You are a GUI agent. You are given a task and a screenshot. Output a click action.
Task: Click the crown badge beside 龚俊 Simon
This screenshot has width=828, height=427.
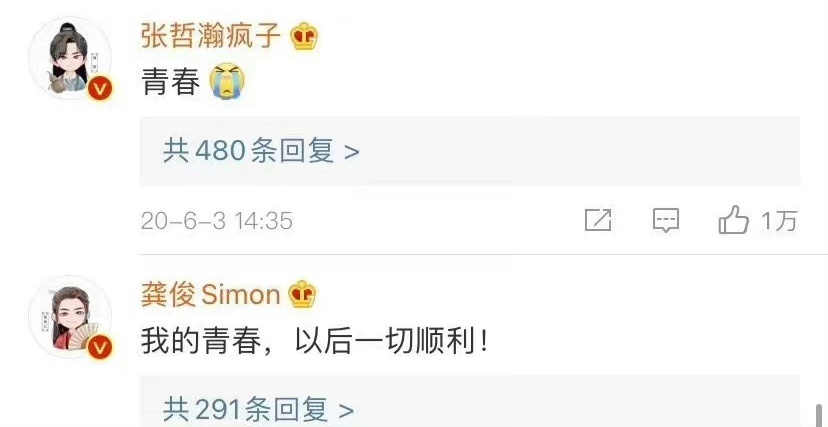tap(302, 295)
